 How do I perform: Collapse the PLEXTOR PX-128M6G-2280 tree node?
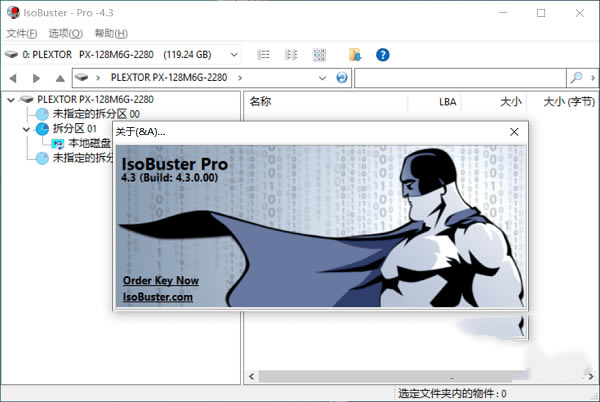tap(11, 100)
